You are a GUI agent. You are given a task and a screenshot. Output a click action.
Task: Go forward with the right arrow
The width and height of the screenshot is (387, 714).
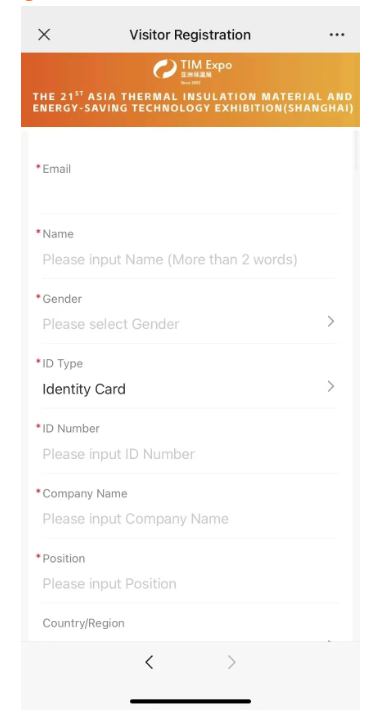(x=231, y=662)
